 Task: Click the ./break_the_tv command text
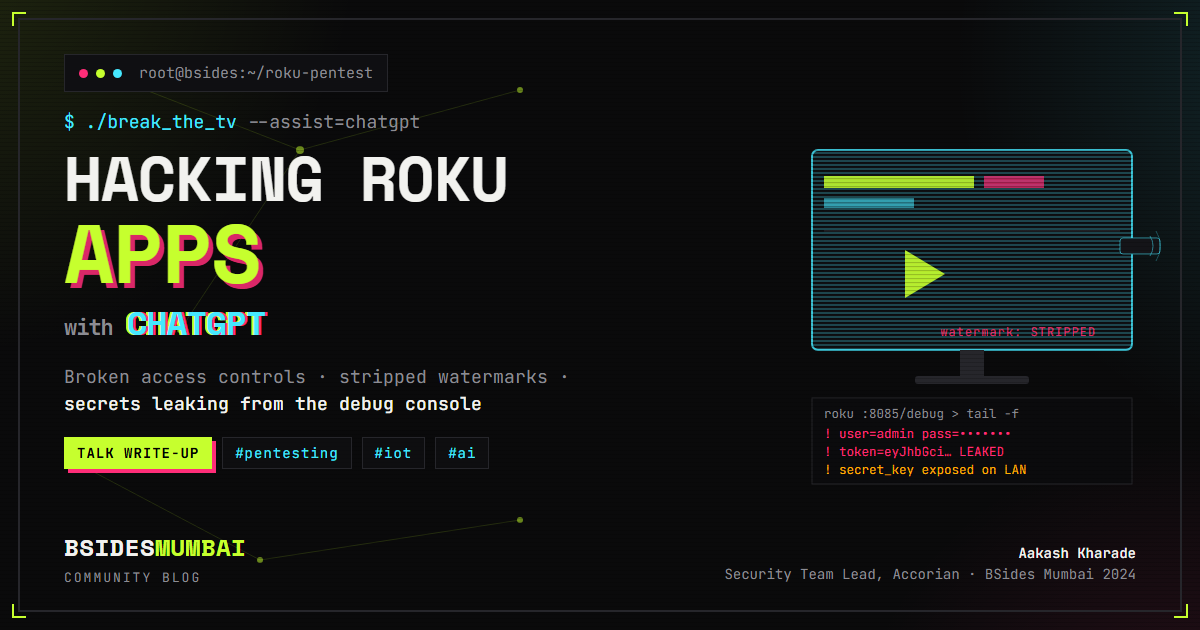click(x=161, y=122)
